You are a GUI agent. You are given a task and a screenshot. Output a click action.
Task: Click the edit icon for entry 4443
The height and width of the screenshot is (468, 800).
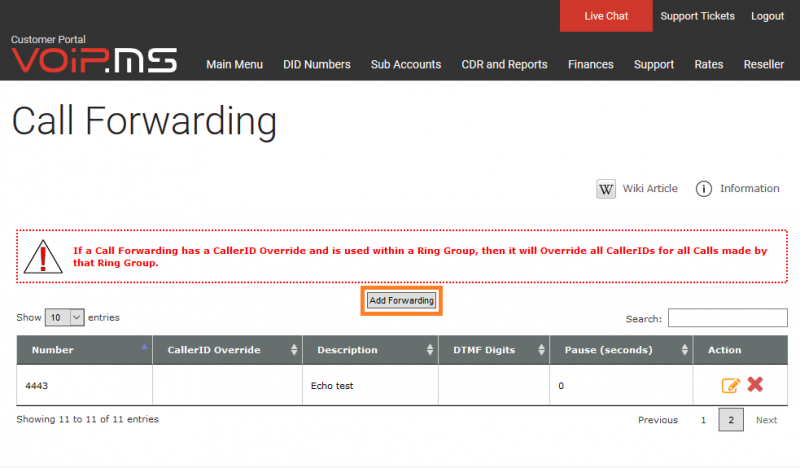pos(731,385)
